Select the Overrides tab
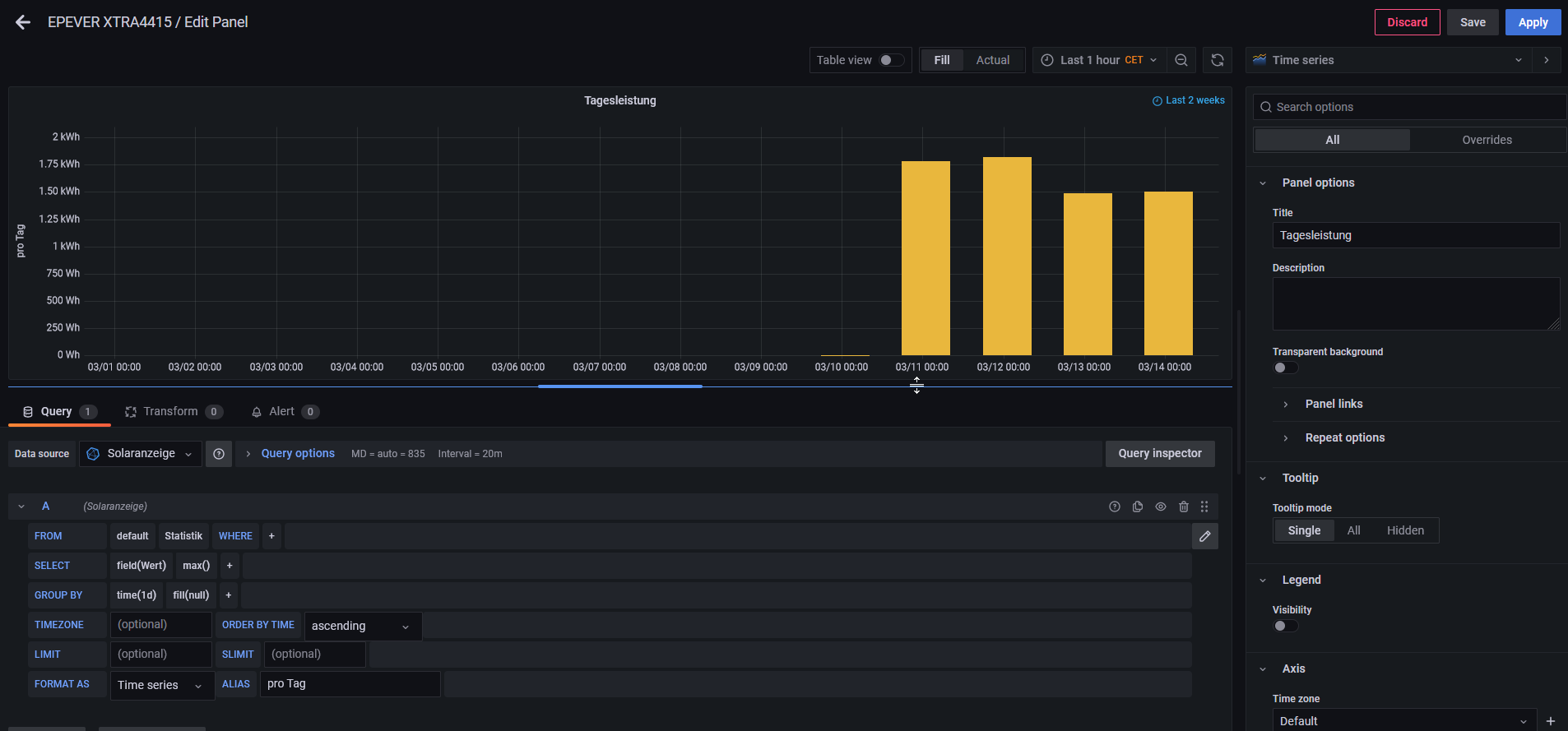The height and width of the screenshot is (731, 1568). [1487, 140]
